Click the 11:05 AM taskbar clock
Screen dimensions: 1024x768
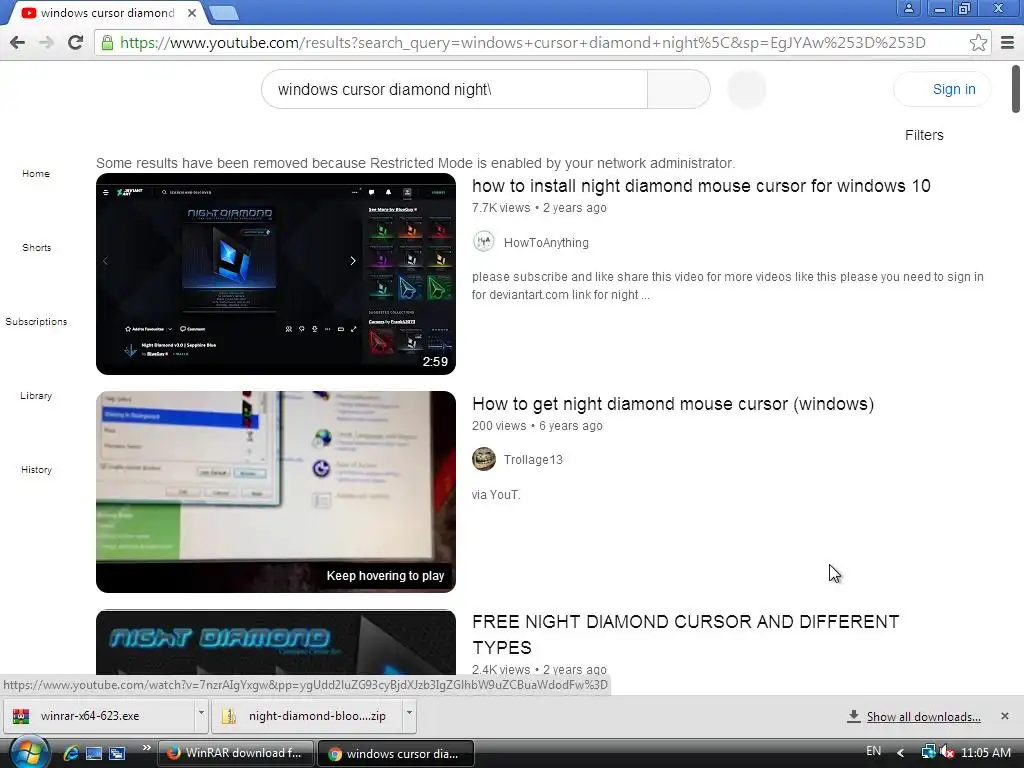pyautogui.click(x=985, y=752)
